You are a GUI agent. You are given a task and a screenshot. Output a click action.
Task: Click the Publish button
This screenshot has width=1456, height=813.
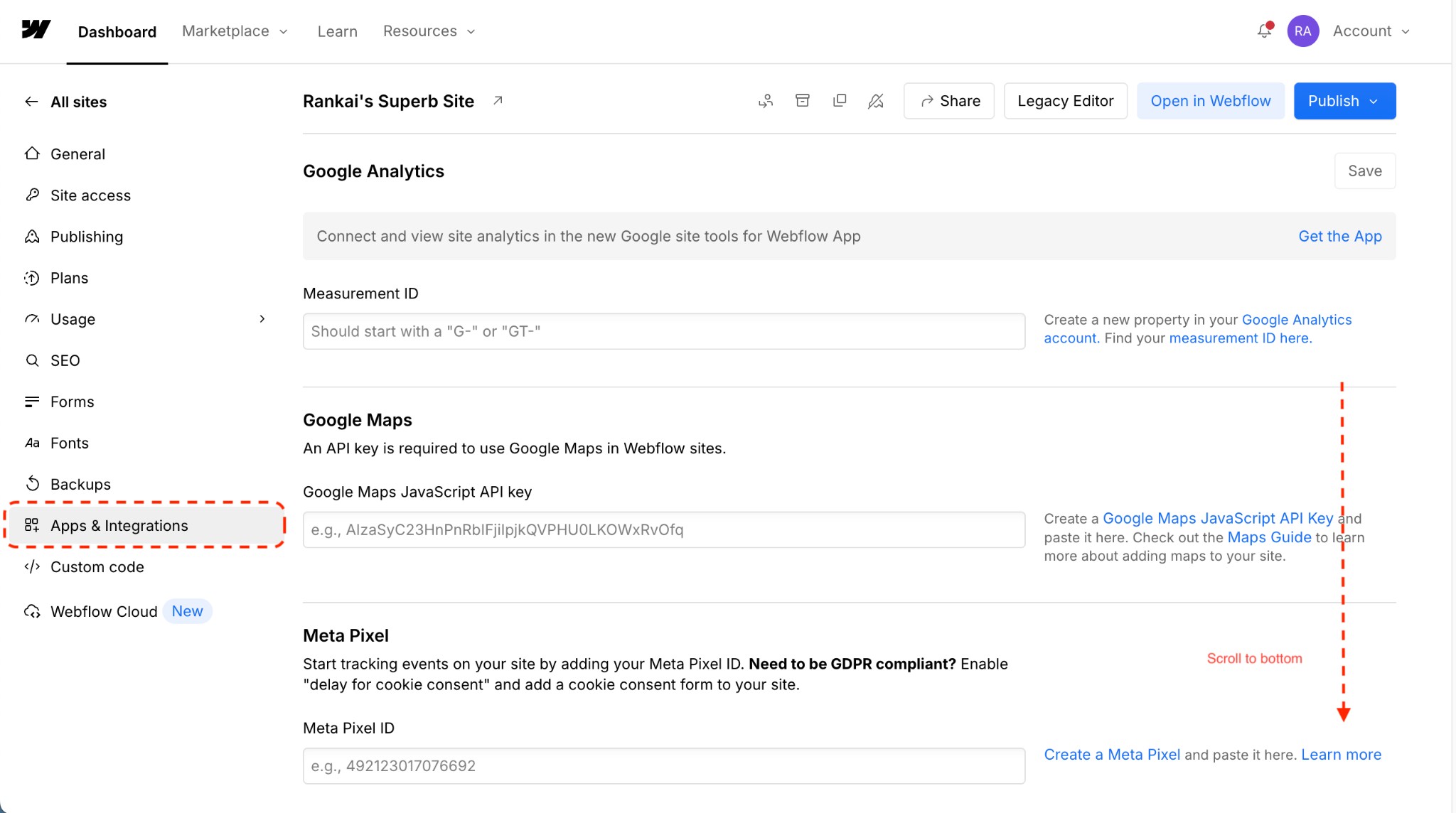click(1344, 101)
